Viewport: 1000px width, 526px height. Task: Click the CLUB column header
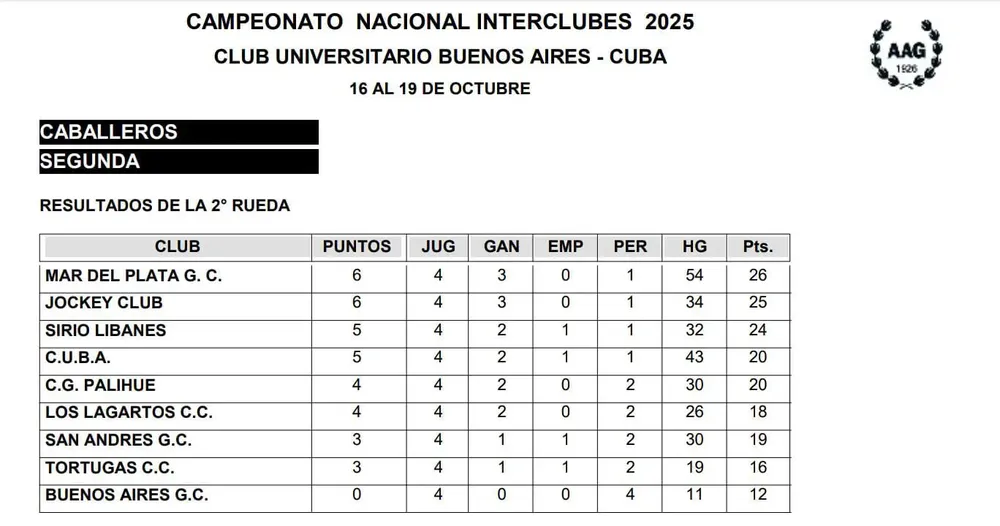click(177, 247)
